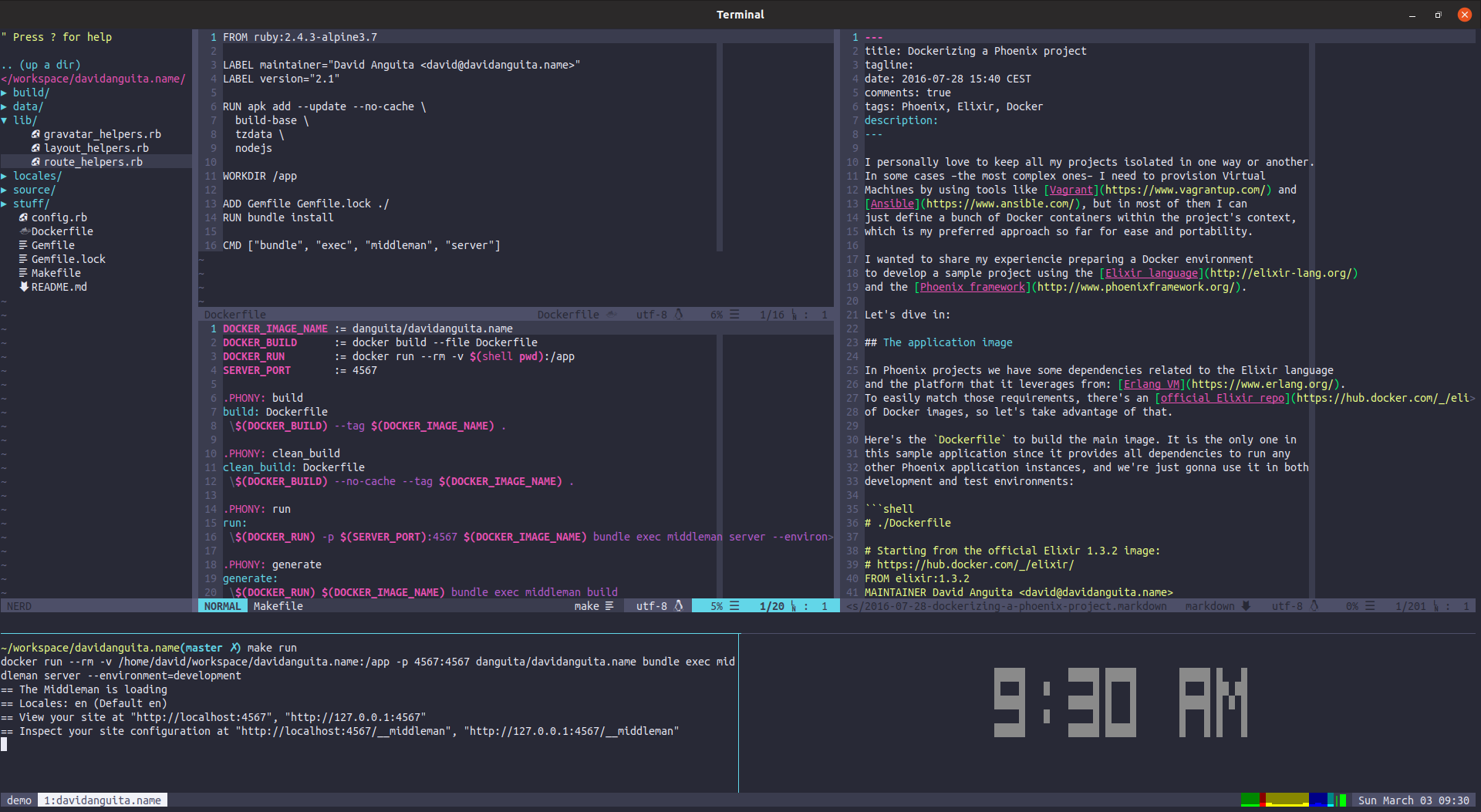1481x812 pixels.
Task: Click 'utf-8' encoding in the Makefile statusline
Action: (x=652, y=606)
